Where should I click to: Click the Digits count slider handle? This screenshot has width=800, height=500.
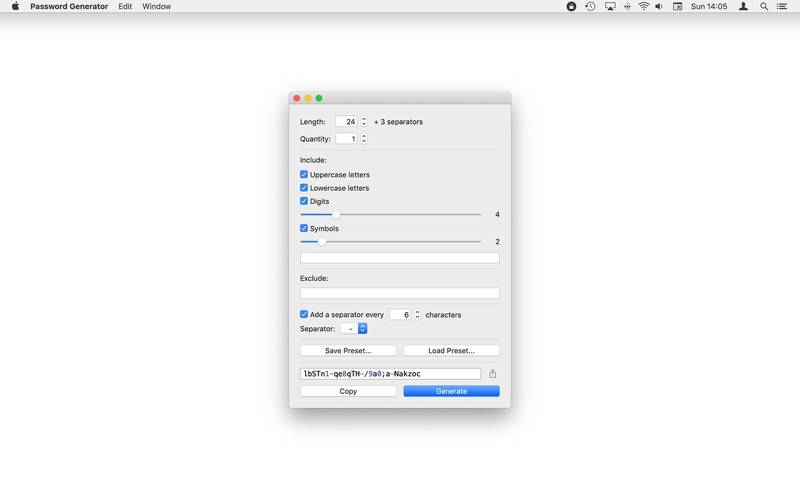[x=336, y=214]
